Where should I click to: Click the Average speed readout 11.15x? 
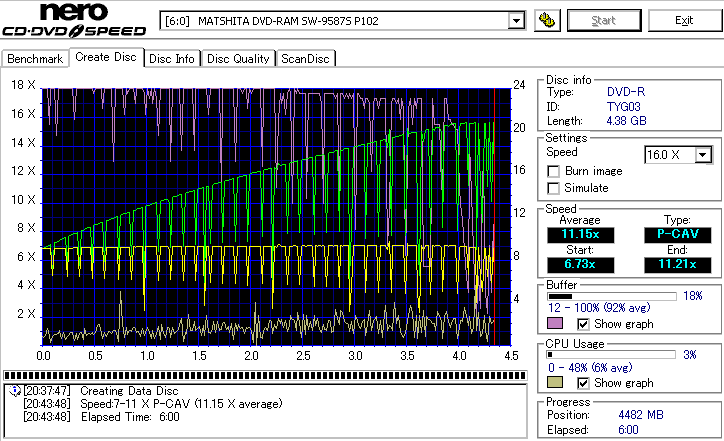(x=580, y=234)
